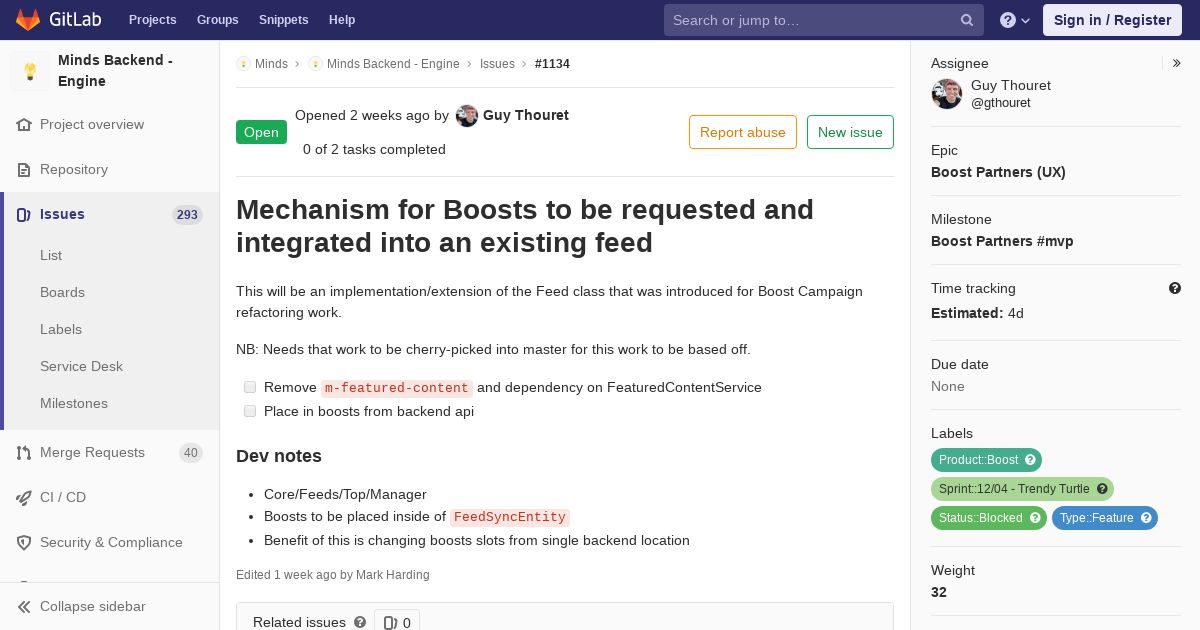Click the Guy Thouret author name link
The width and height of the screenshot is (1200, 630).
526,115
